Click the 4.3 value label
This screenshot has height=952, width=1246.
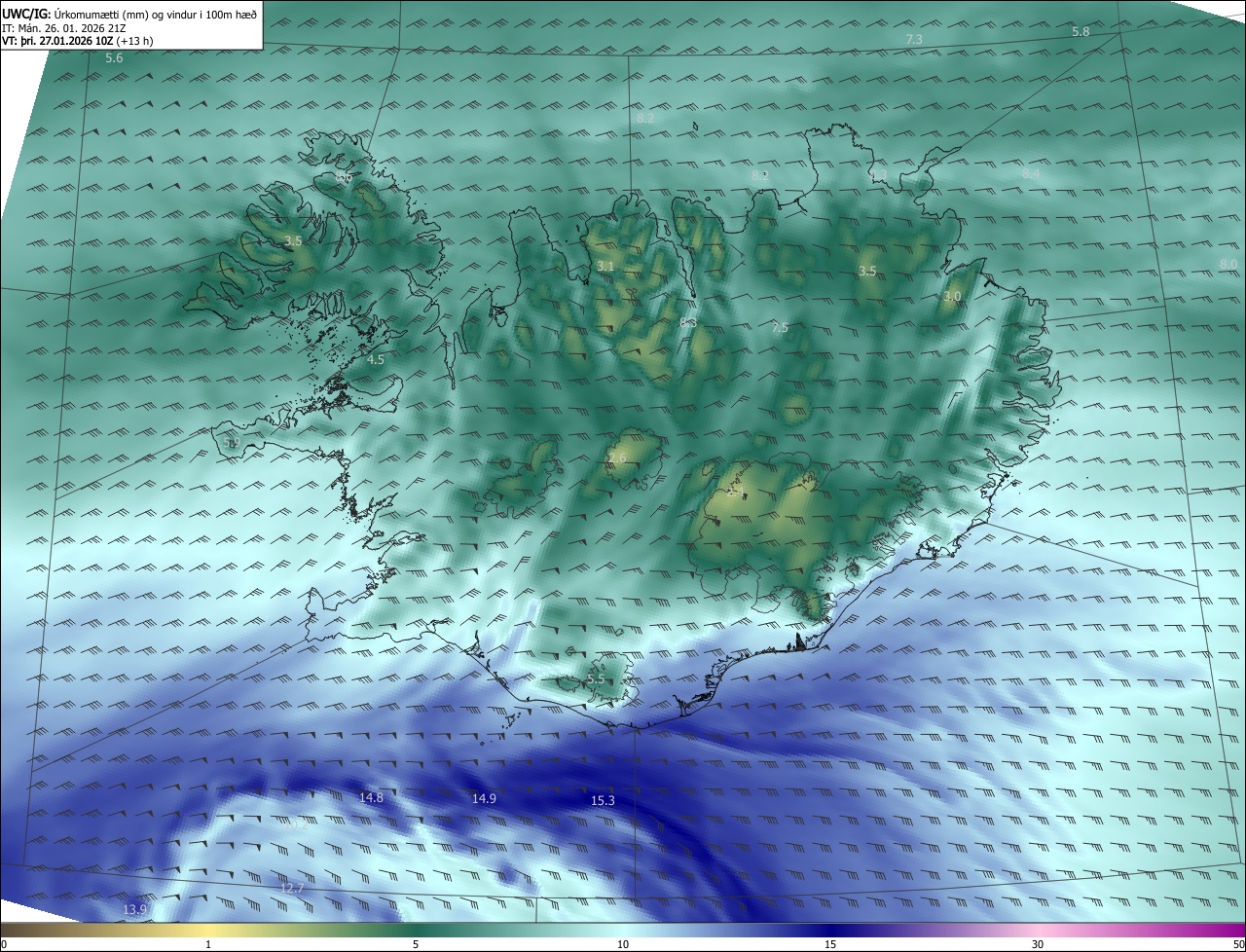[x=879, y=175]
